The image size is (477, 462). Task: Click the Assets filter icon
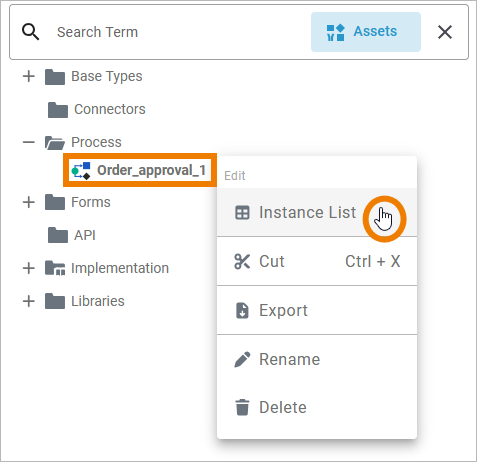pyautogui.click(x=335, y=32)
